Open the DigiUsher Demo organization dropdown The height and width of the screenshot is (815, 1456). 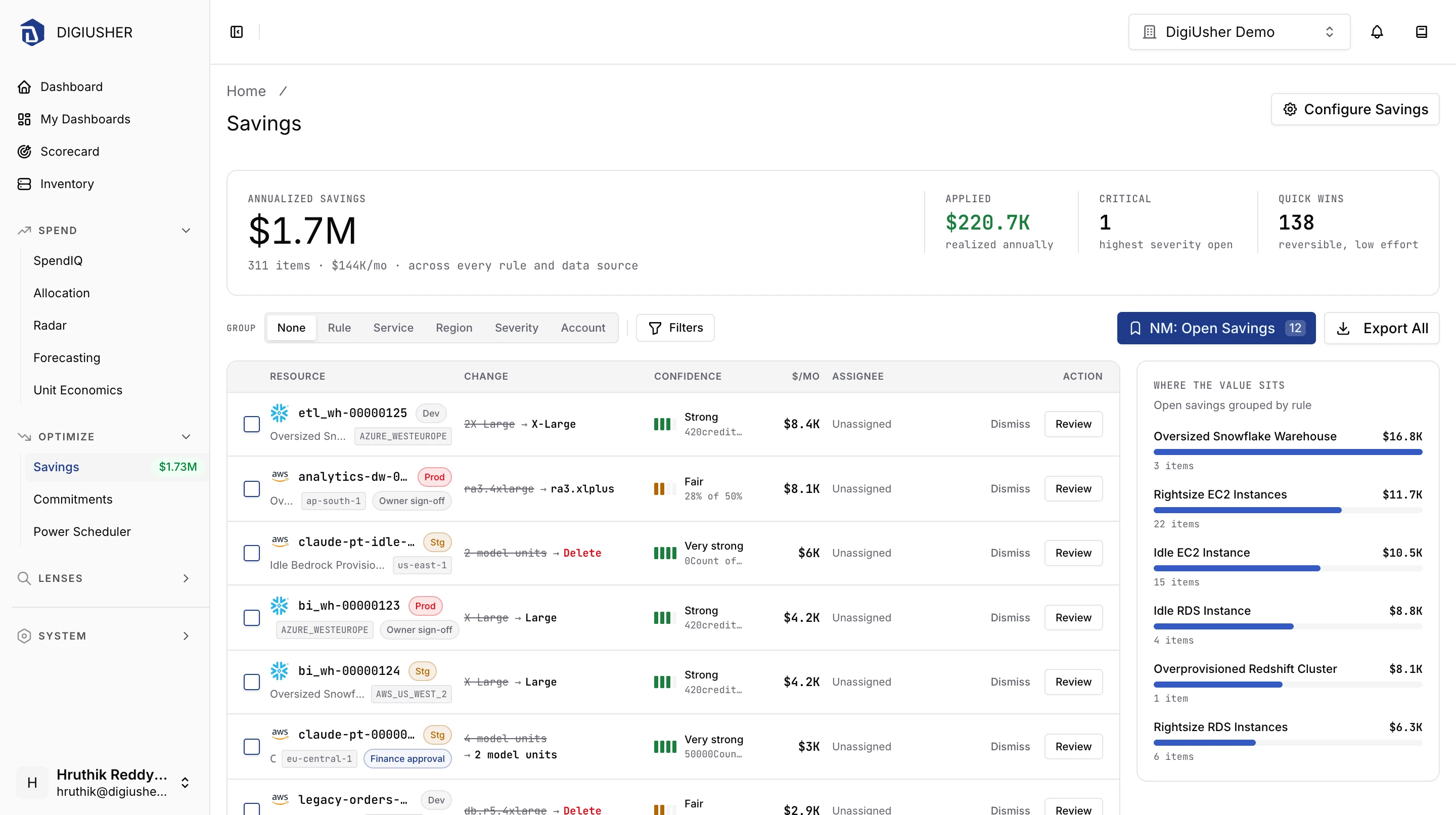coord(1239,32)
